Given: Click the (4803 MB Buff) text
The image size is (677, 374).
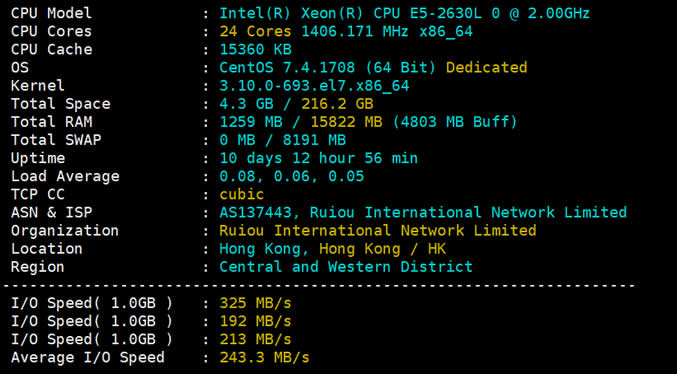Looking at the screenshot, I should pyautogui.click(x=455, y=122).
